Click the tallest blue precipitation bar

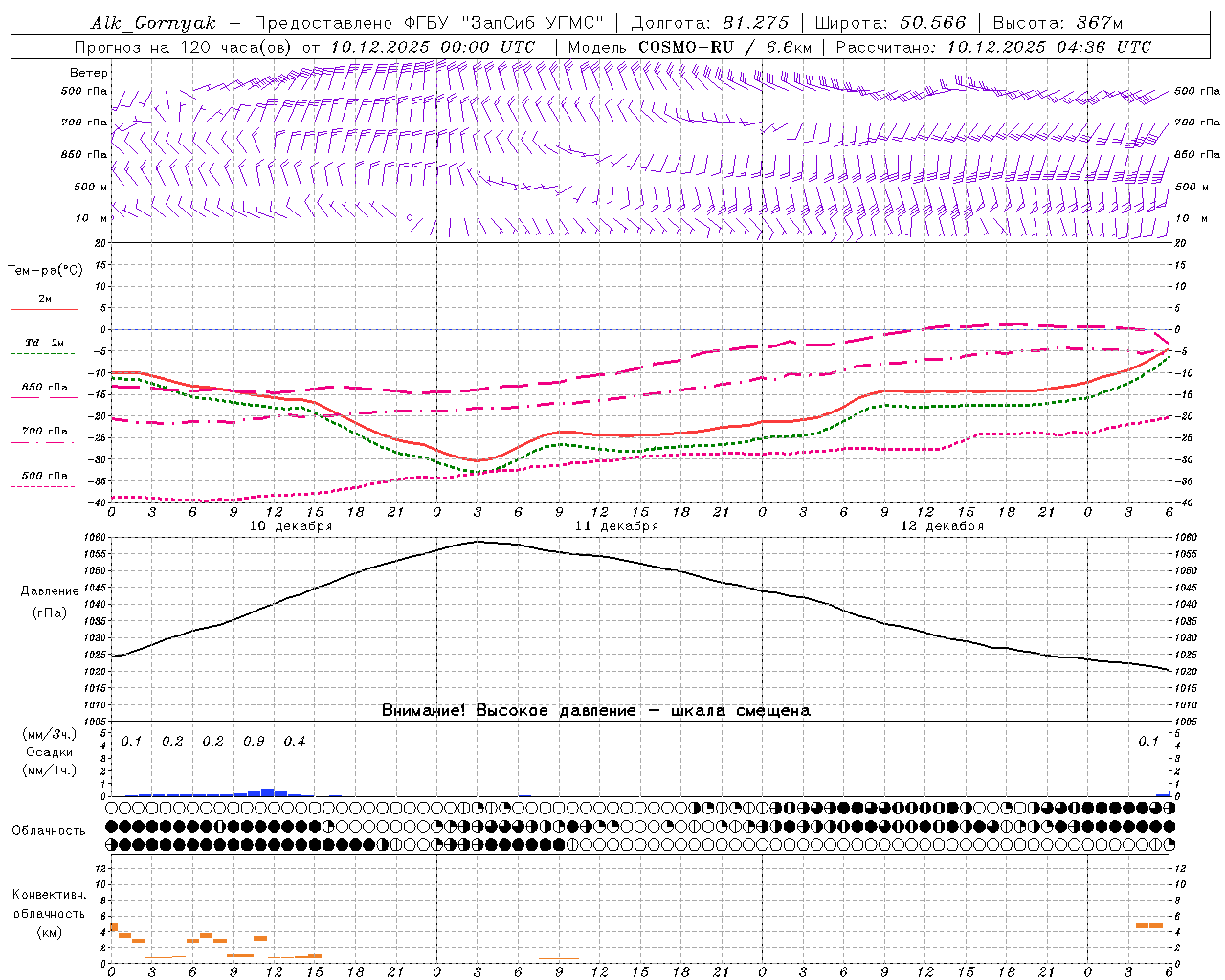coord(268,792)
